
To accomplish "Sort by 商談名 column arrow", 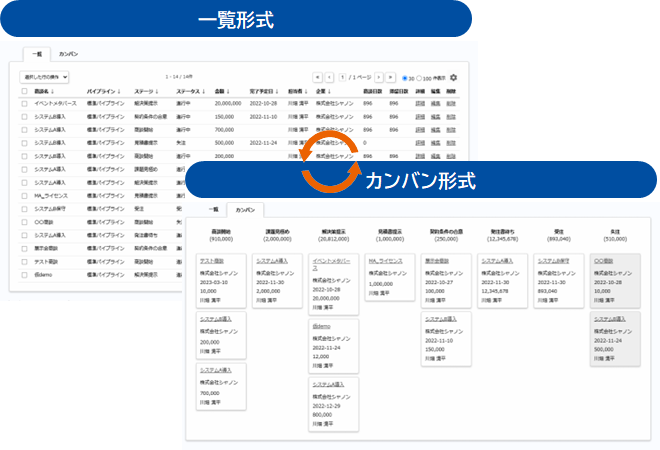I will tap(53, 91).
